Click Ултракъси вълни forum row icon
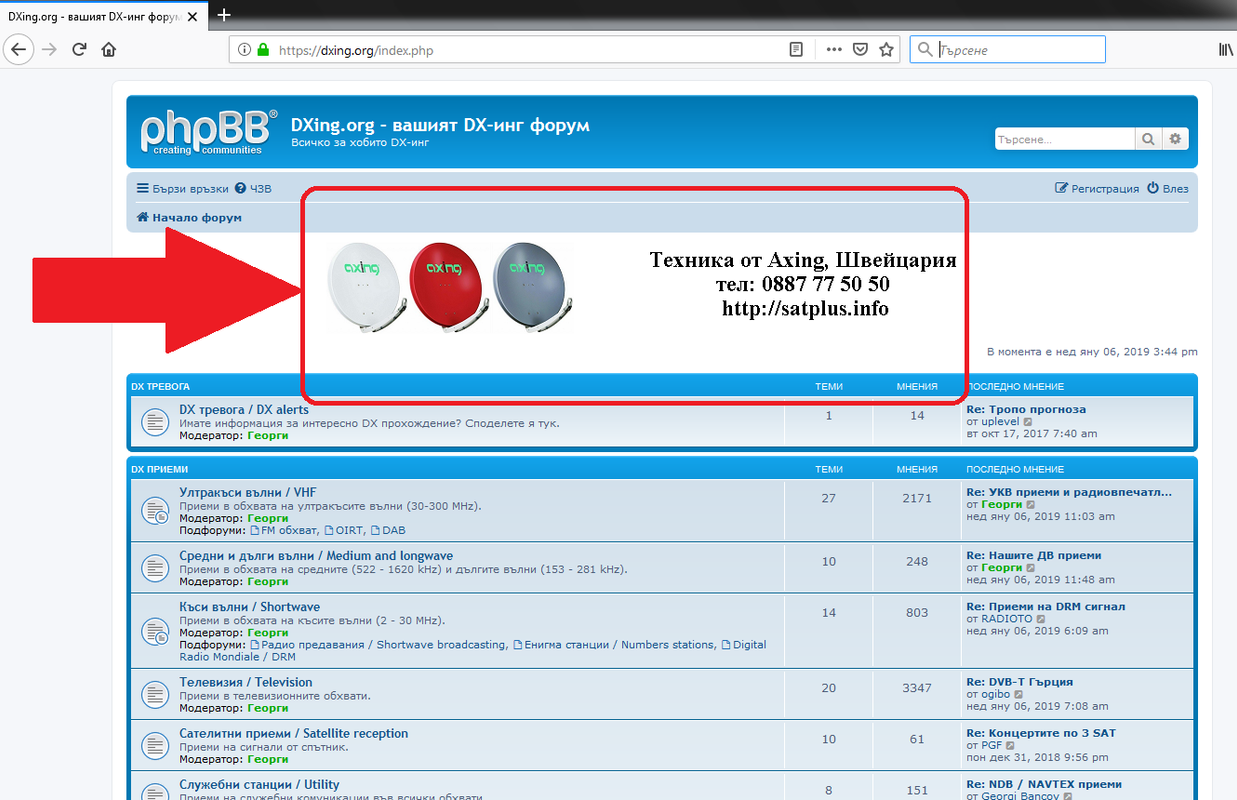The image size is (1237, 800). point(153,511)
